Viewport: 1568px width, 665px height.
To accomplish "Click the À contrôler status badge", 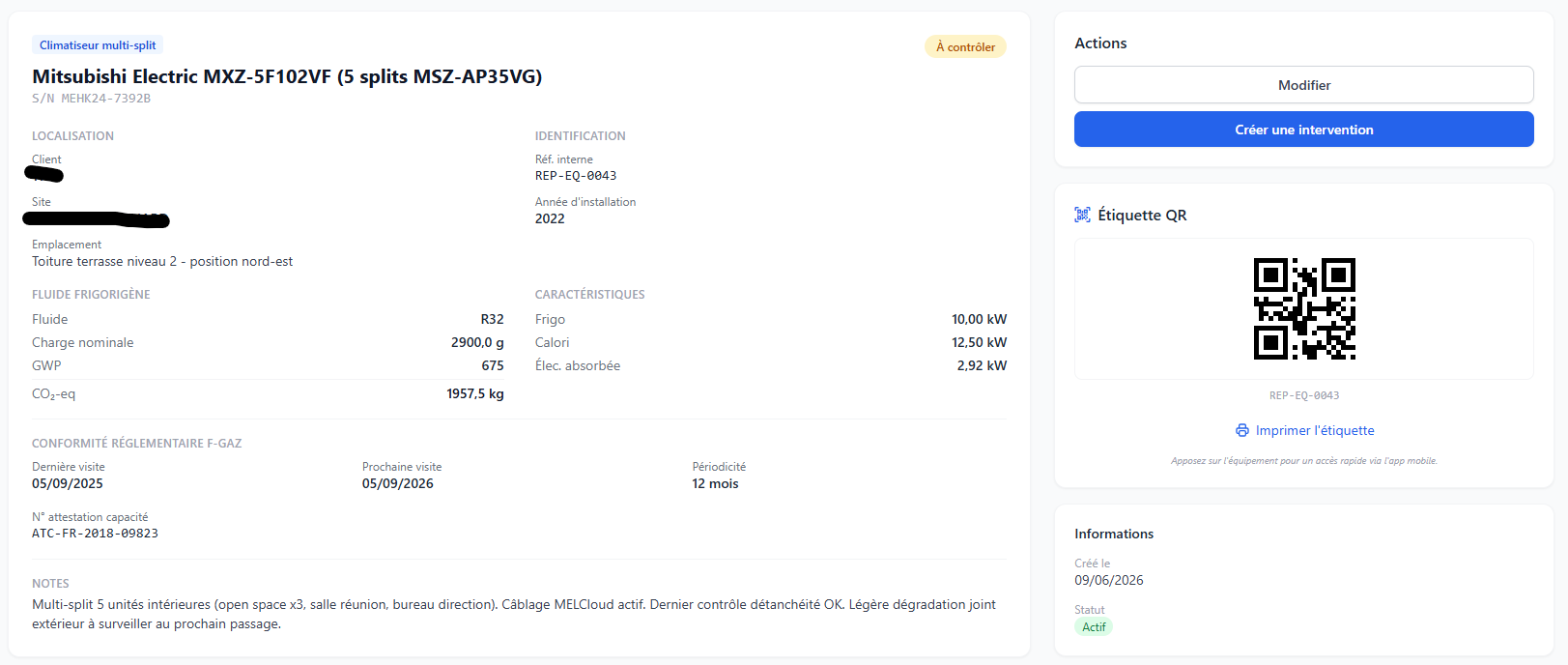I will (965, 46).
